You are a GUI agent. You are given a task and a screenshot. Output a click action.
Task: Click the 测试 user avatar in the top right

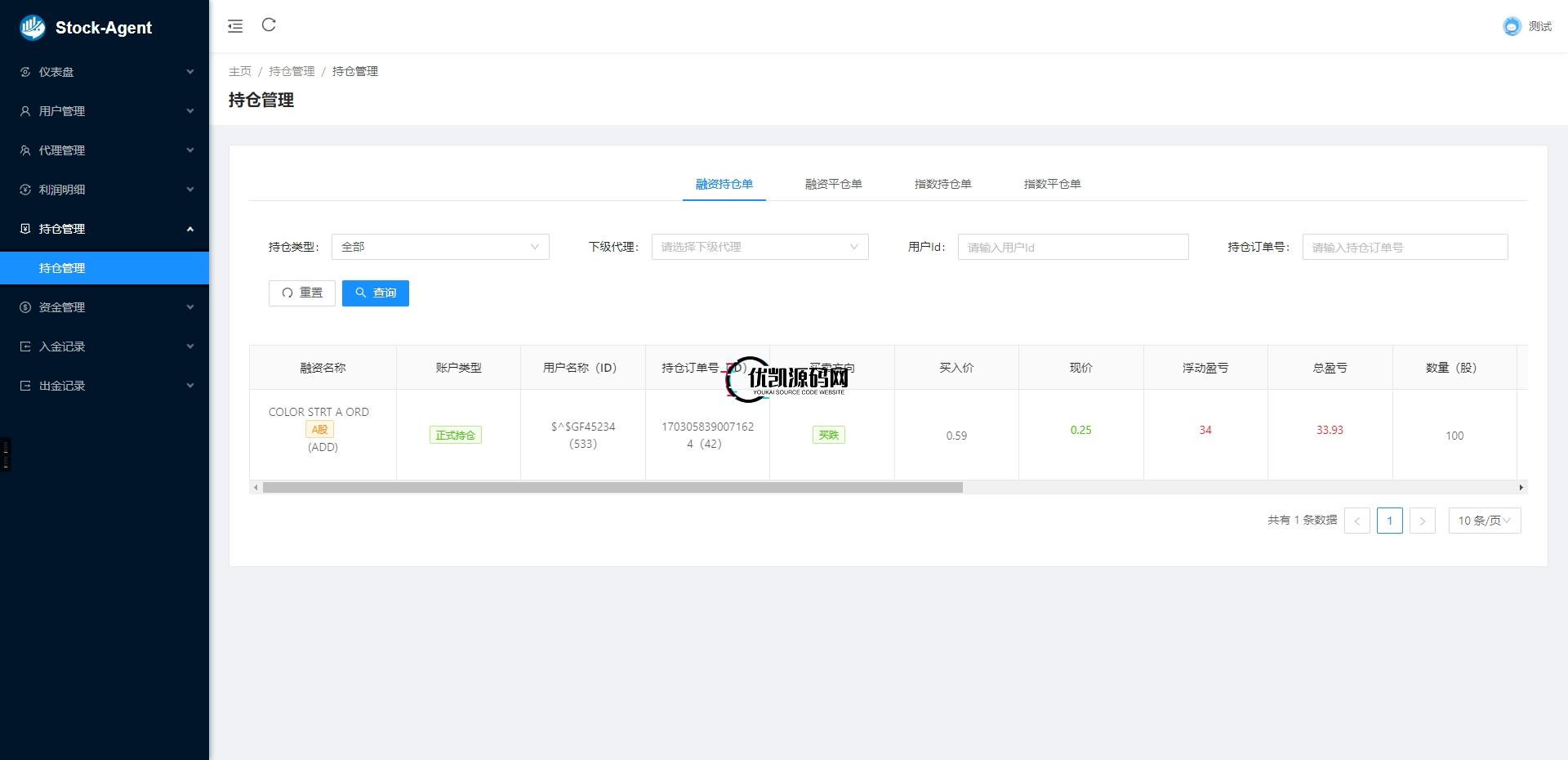pos(1512,25)
